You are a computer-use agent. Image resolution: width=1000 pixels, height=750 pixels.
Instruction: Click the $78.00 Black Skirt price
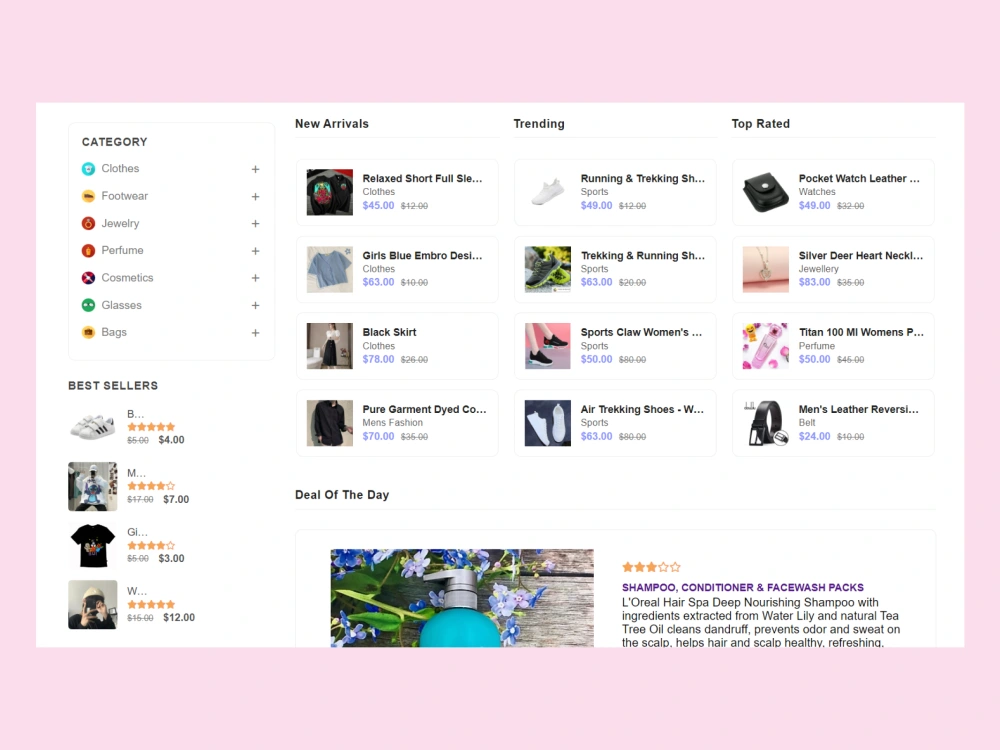click(x=378, y=359)
